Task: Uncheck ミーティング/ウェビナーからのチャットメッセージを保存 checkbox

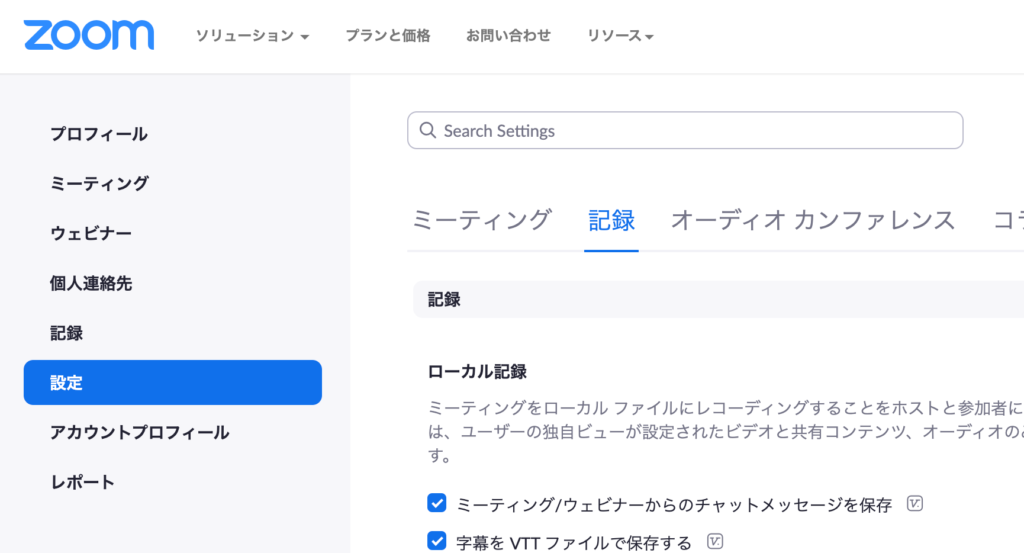Action: click(x=437, y=503)
